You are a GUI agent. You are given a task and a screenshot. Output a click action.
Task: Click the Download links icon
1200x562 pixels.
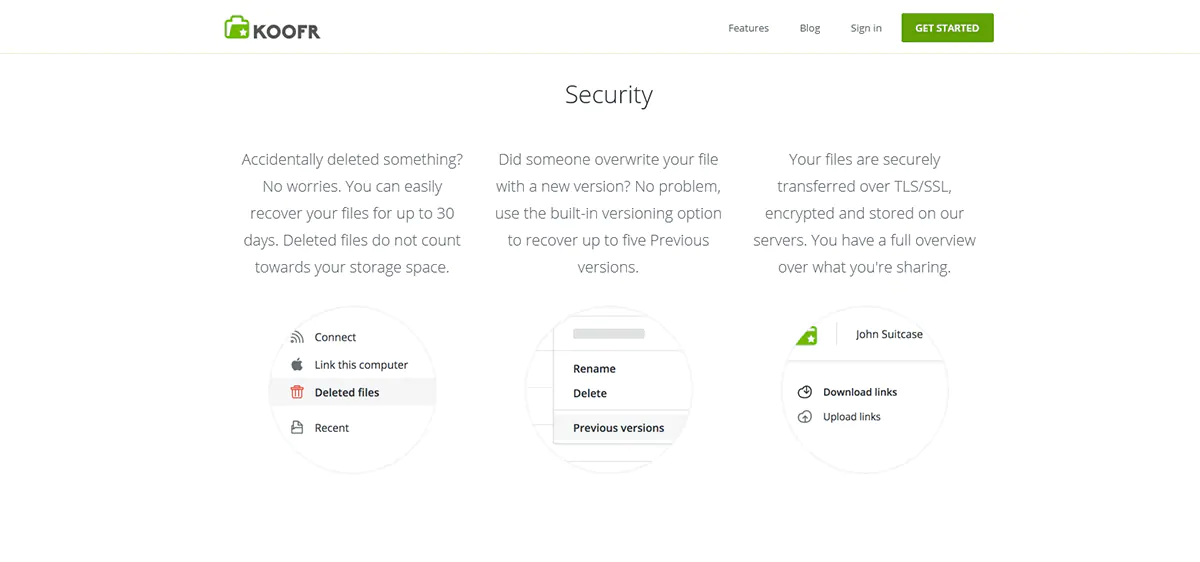tap(805, 392)
